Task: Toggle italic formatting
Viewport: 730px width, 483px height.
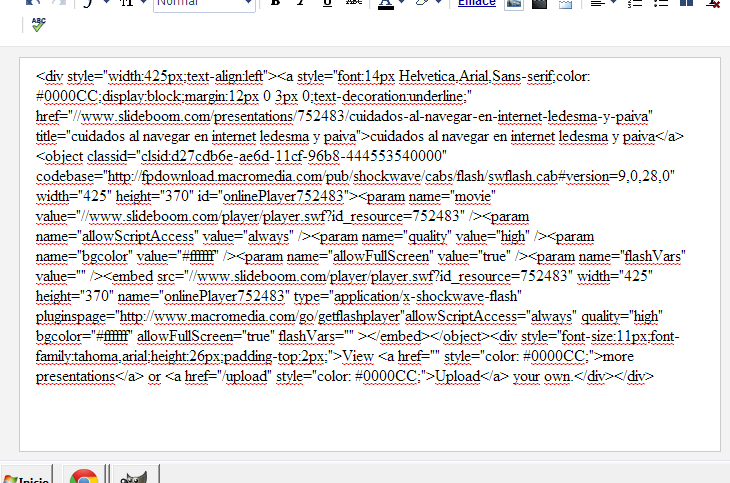Action: coord(301,3)
